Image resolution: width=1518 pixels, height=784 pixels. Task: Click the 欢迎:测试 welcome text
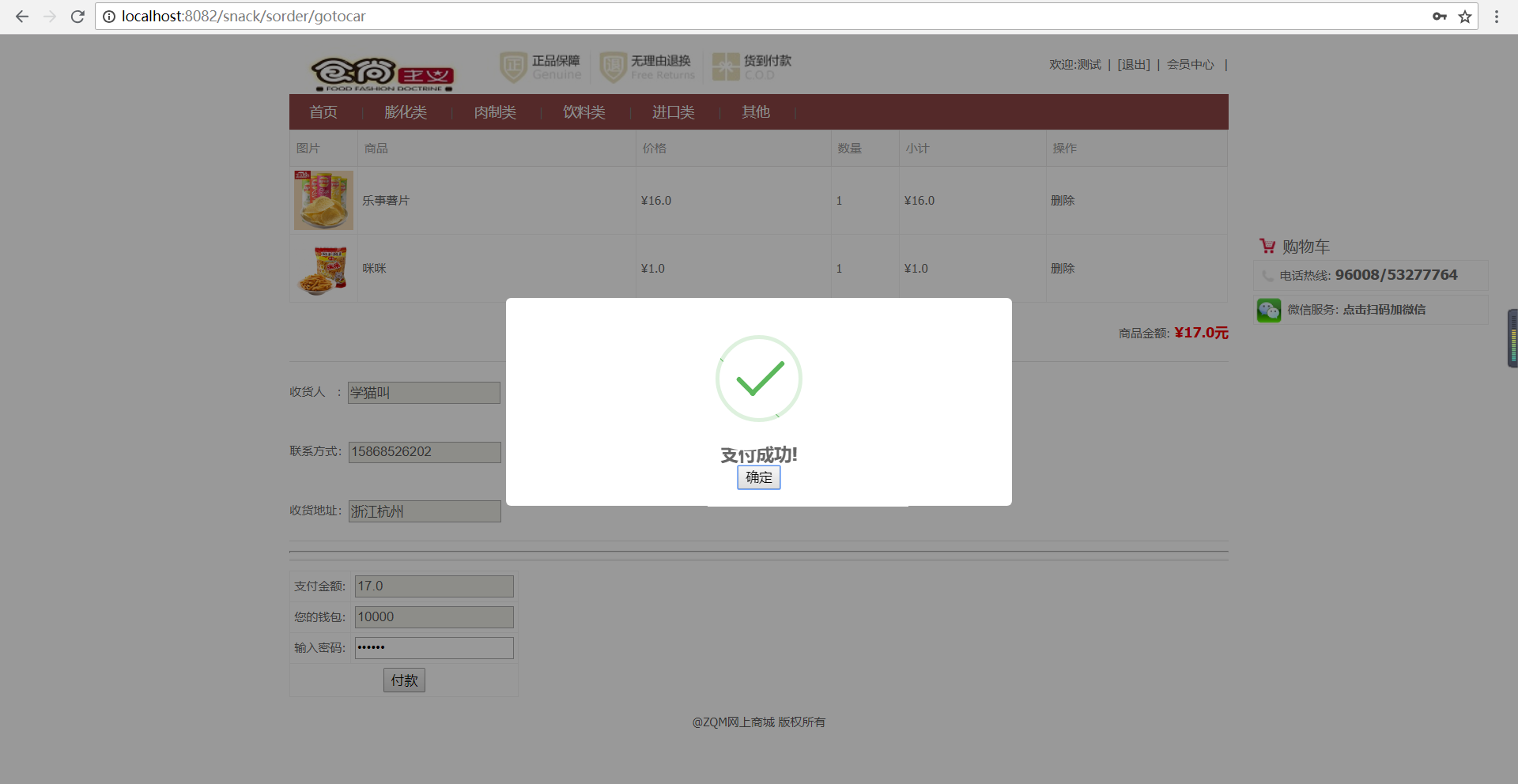pyautogui.click(x=1075, y=65)
